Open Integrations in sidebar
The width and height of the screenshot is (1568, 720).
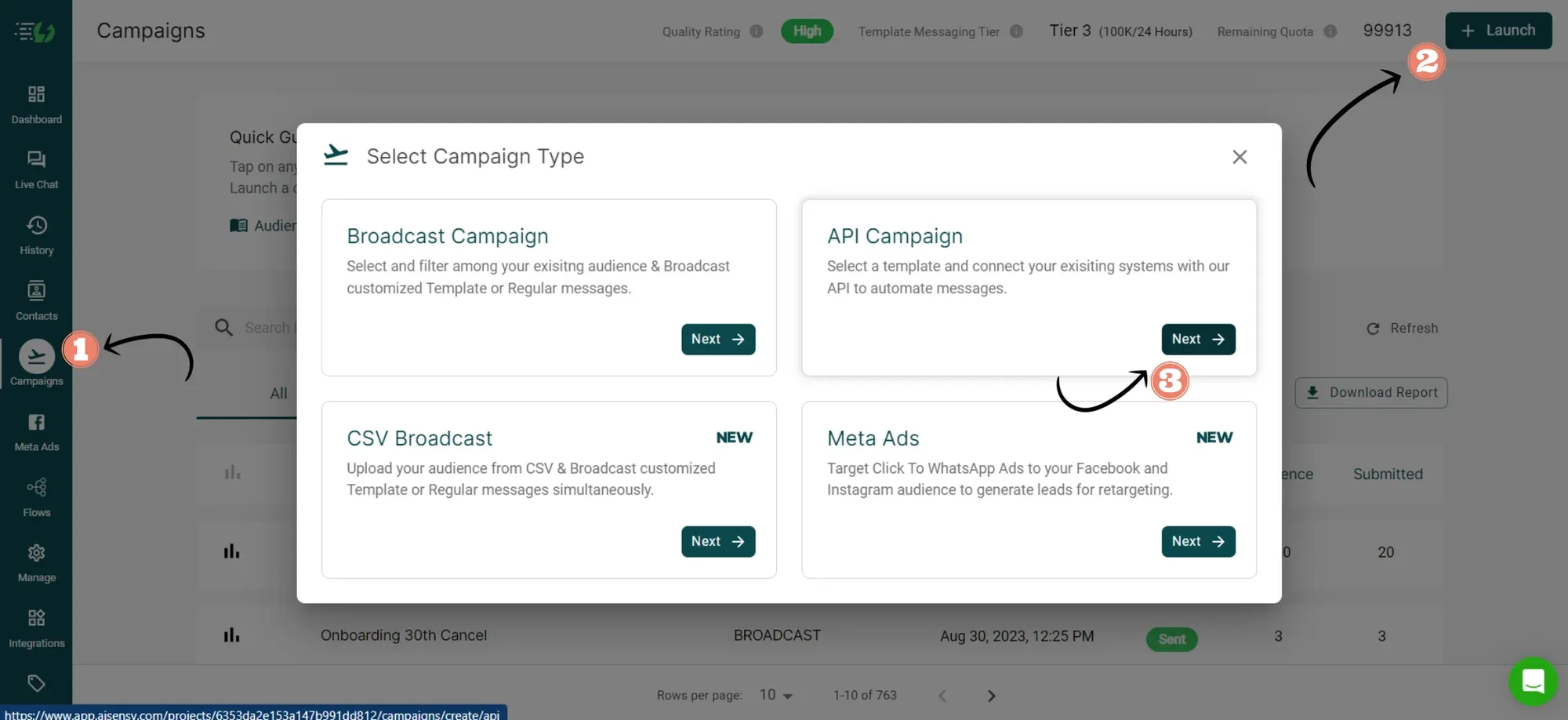click(x=36, y=628)
